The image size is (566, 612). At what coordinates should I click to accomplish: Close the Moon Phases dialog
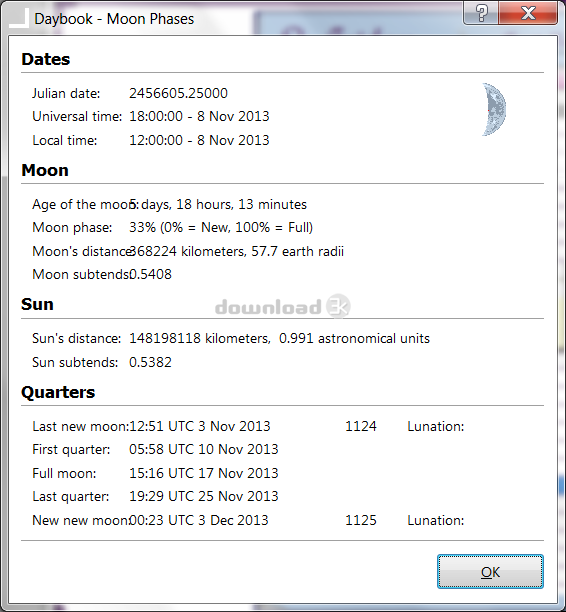pyautogui.click(x=528, y=13)
